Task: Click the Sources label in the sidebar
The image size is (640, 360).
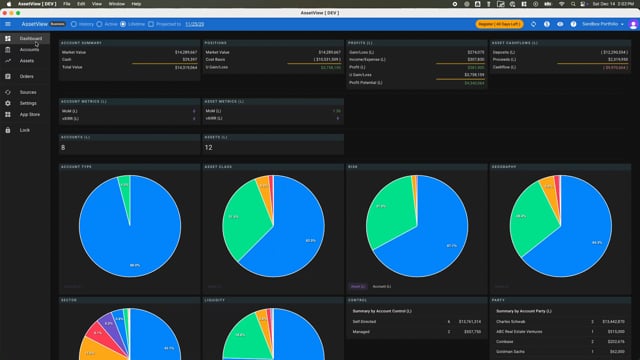Action: [28, 92]
